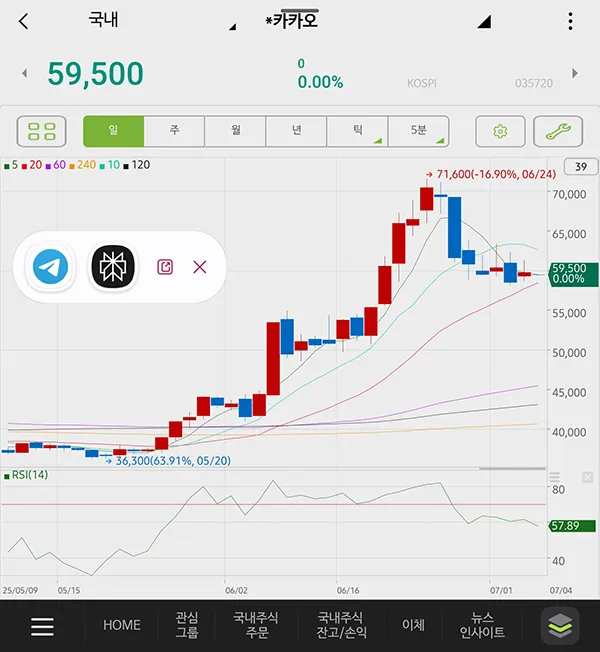Select the 일 daily chart tab

(114, 131)
